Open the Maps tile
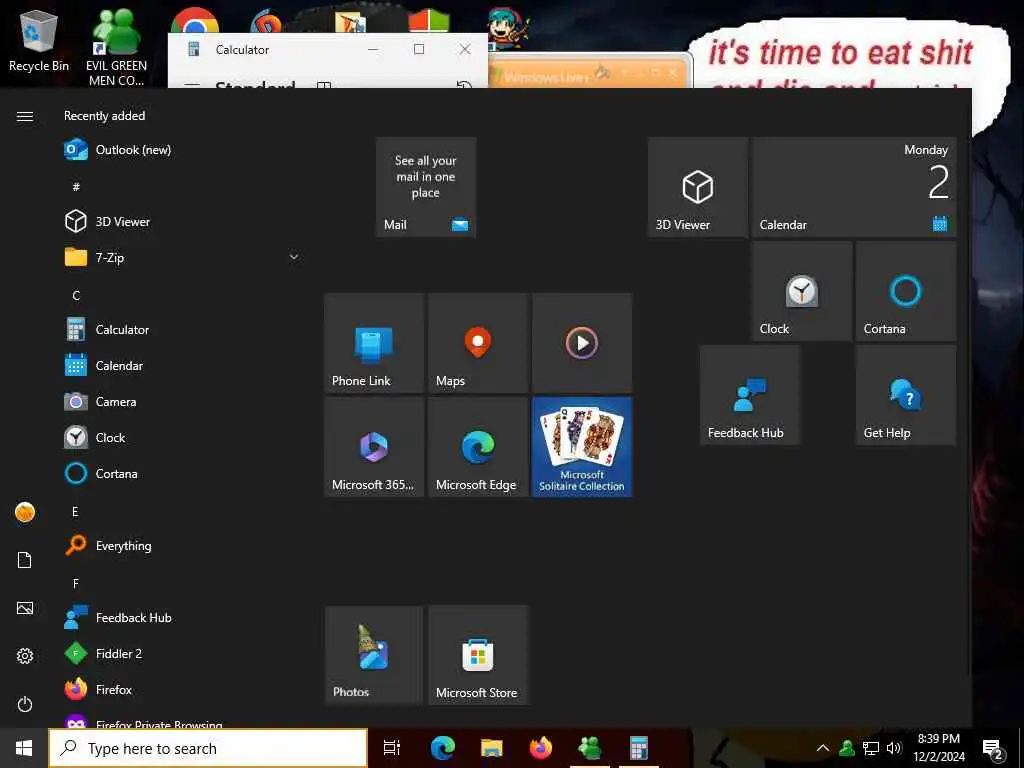 [478, 343]
